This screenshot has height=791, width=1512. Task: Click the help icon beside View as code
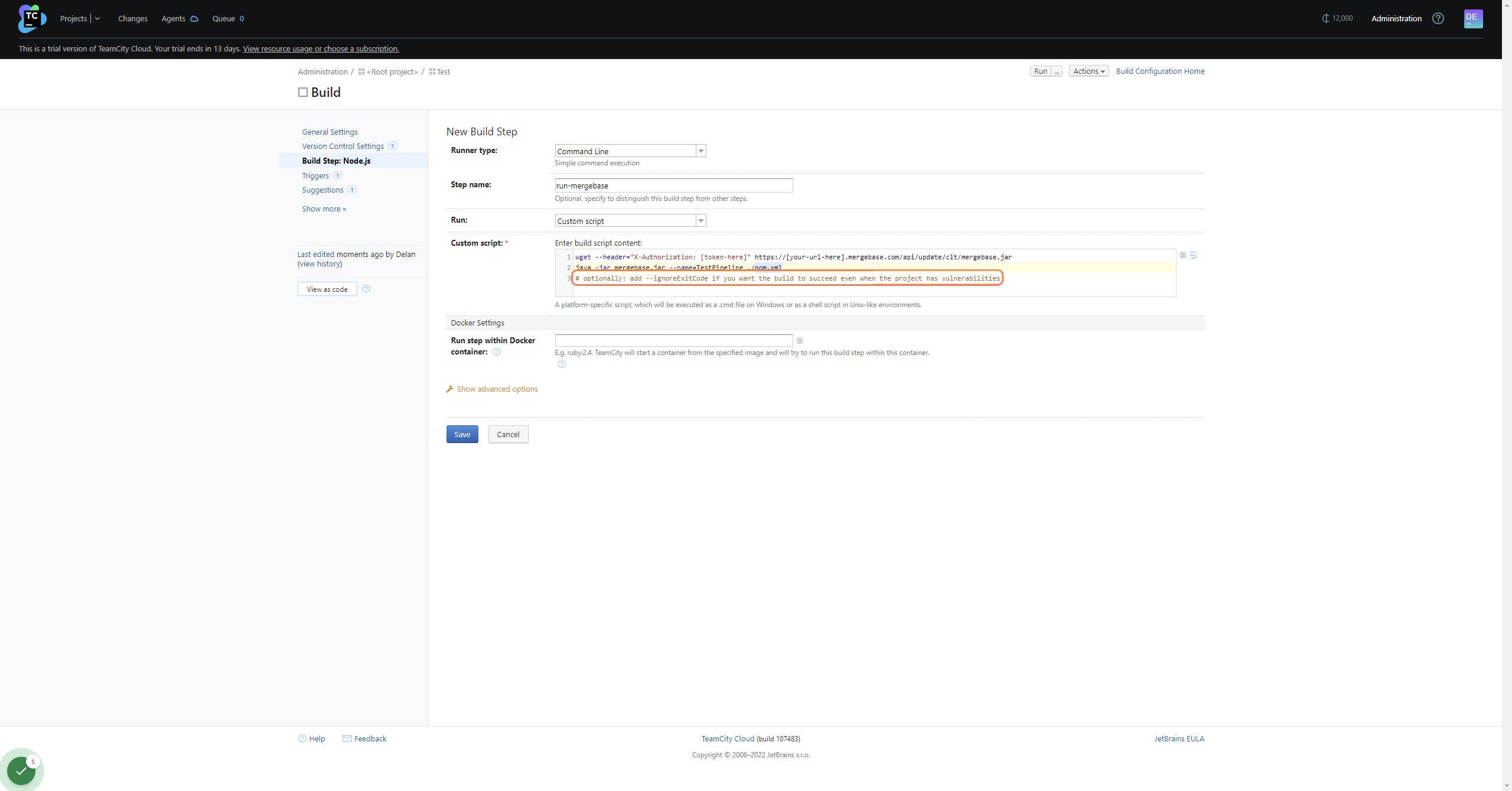click(x=366, y=289)
